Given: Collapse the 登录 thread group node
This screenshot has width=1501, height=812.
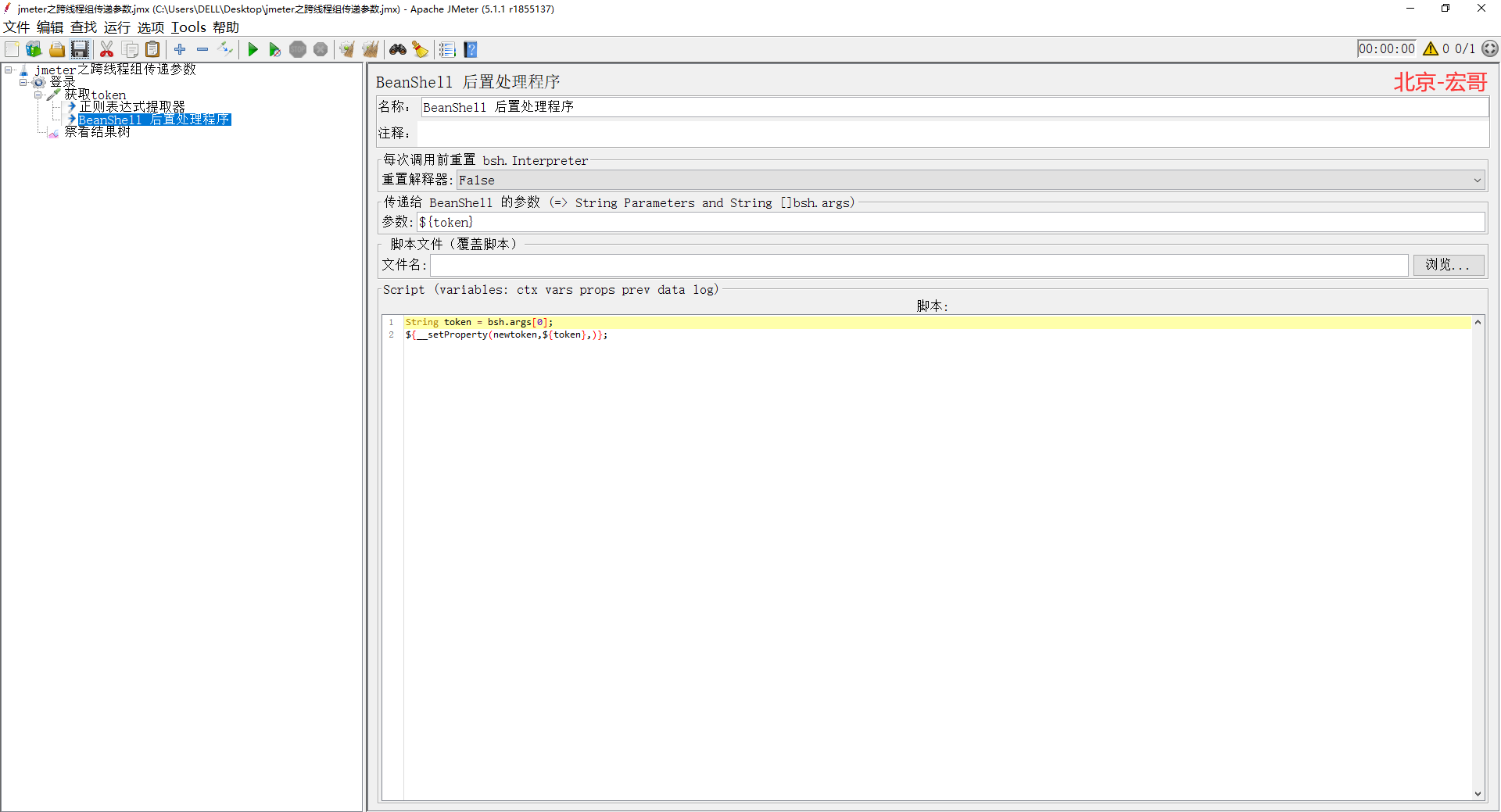Looking at the screenshot, I should (x=23, y=82).
